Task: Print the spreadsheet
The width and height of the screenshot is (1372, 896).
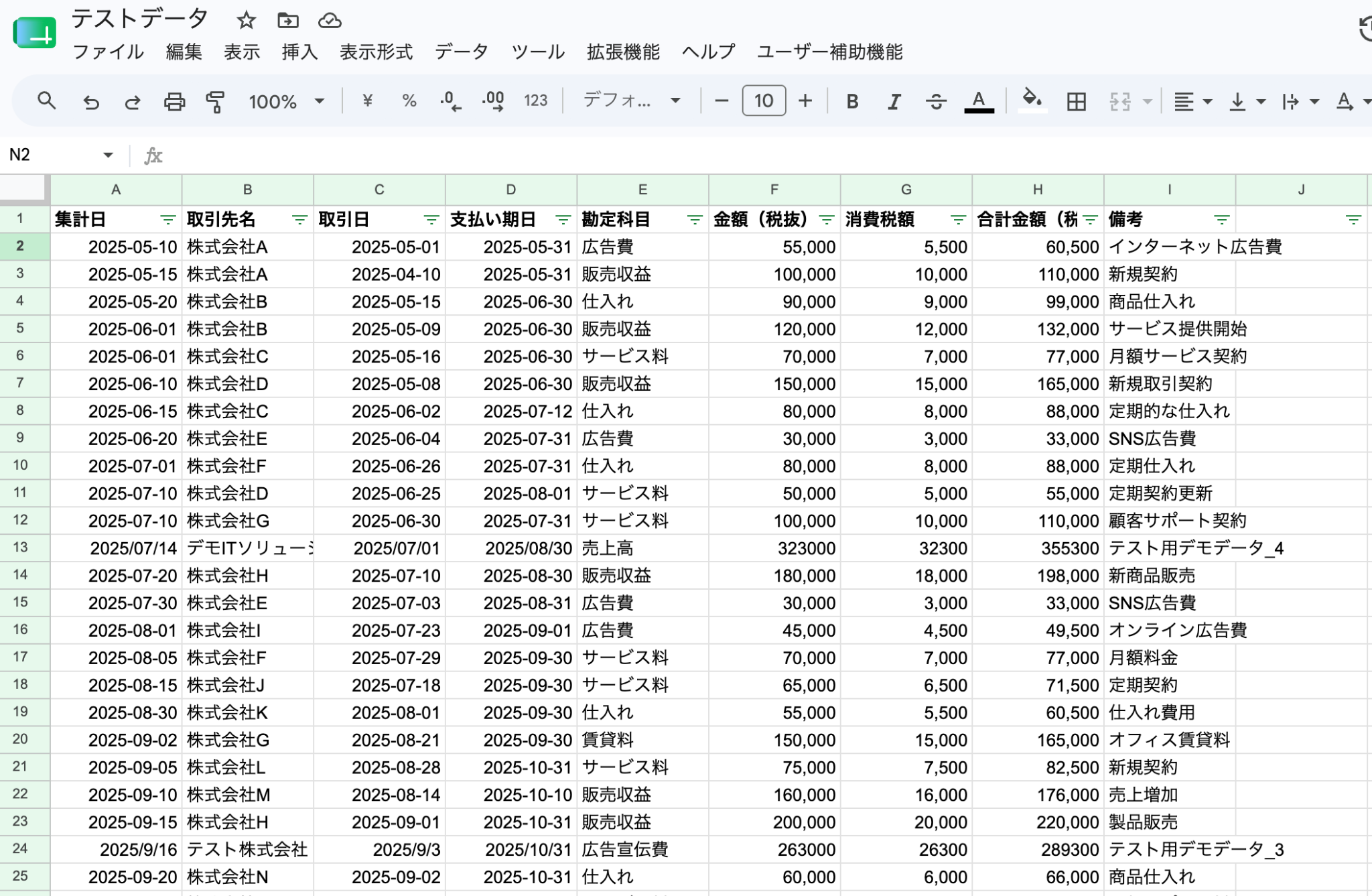Action: [x=174, y=101]
